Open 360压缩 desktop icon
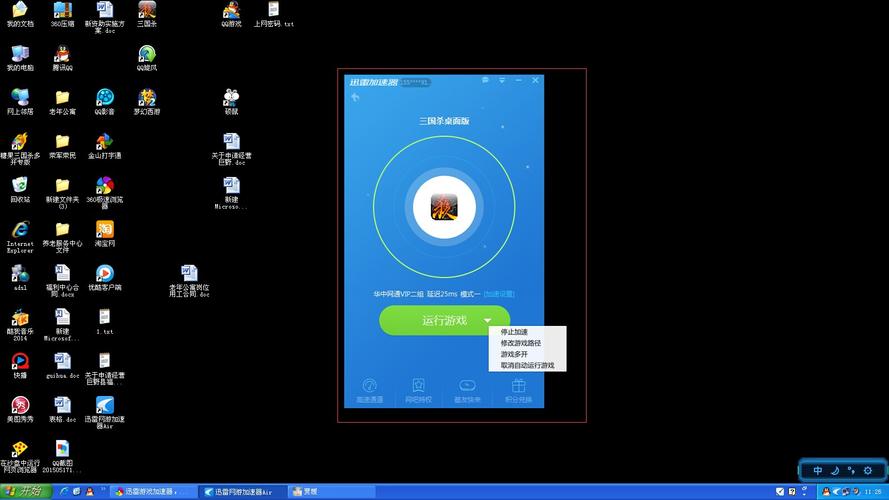The image size is (889, 500). click(62, 14)
